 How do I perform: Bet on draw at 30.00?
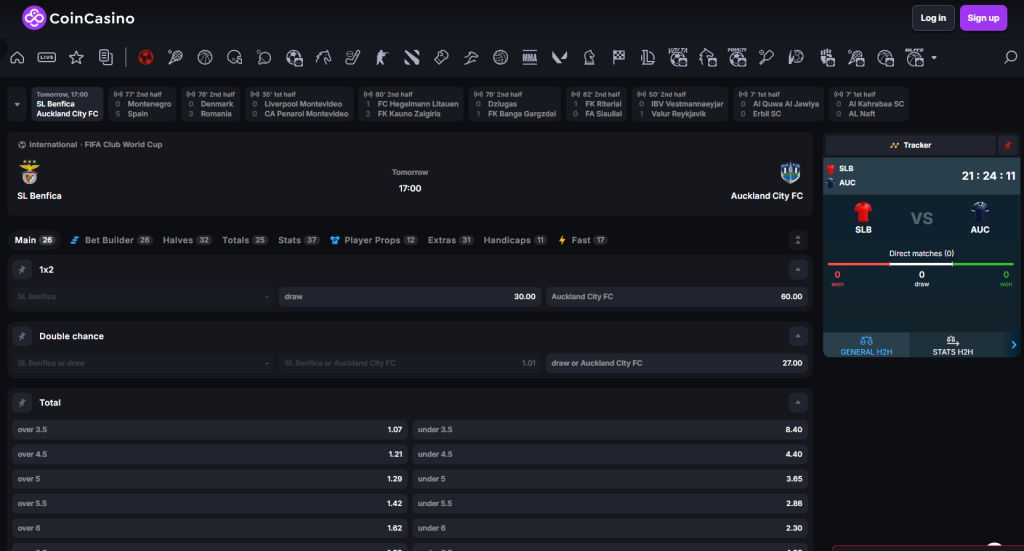tap(409, 296)
